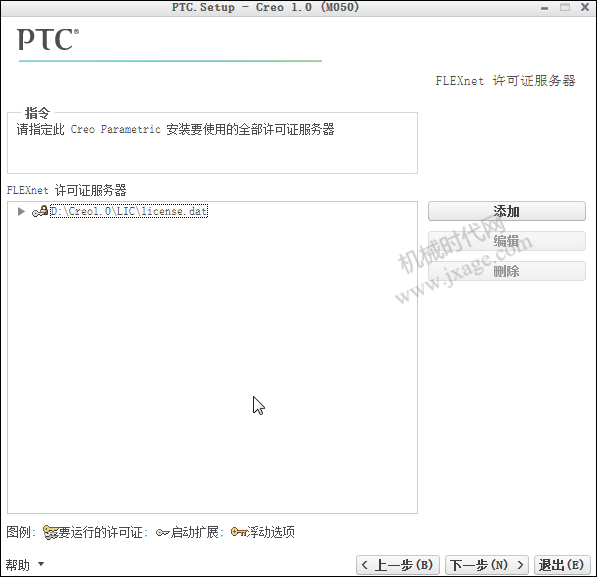
Task: Click the PTC logo
Action: (x=48, y=40)
